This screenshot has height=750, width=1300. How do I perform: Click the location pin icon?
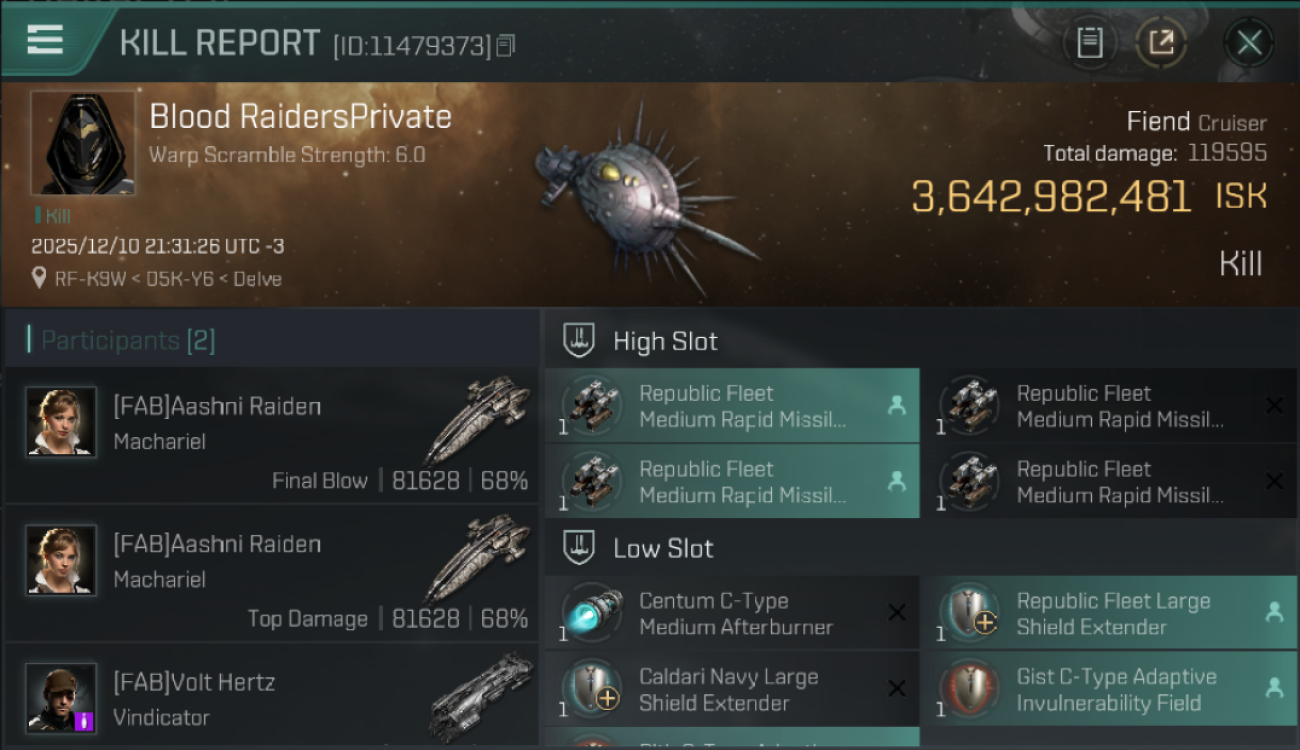click(39, 278)
